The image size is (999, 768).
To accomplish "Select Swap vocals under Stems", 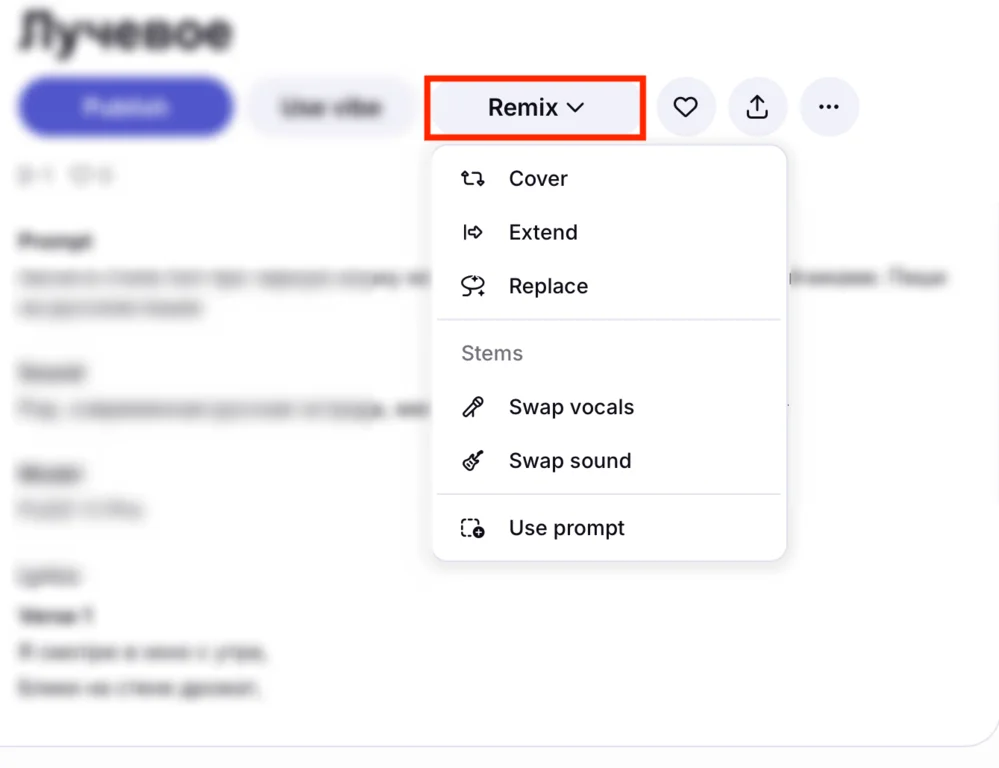I will click(571, 407).
